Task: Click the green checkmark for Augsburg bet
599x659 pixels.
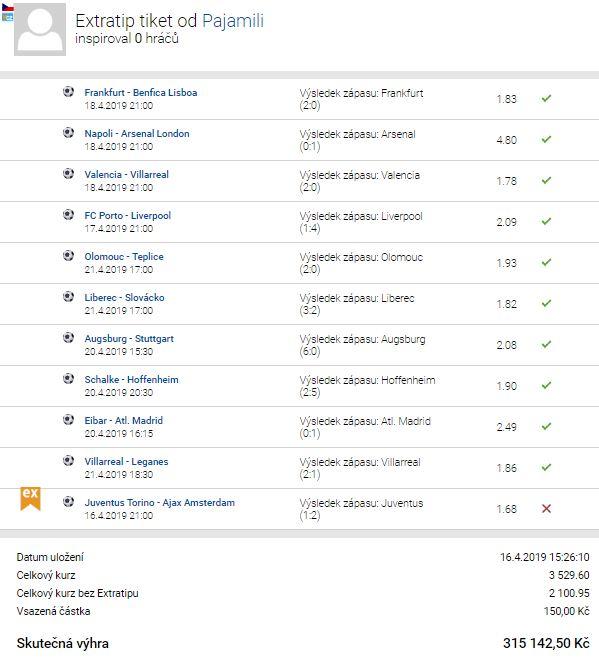Action: [x=546, y=344]
